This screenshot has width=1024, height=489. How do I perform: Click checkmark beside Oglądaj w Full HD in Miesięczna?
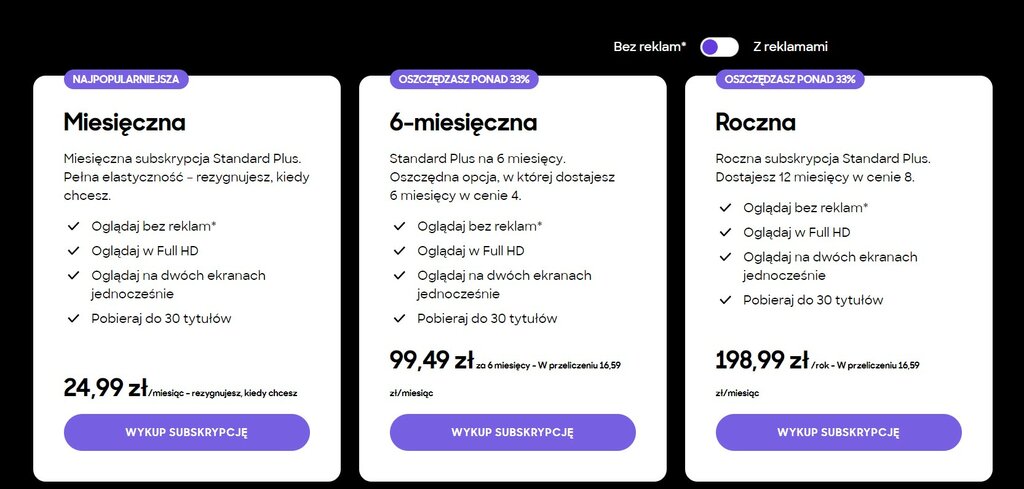(x=73, y=251)
